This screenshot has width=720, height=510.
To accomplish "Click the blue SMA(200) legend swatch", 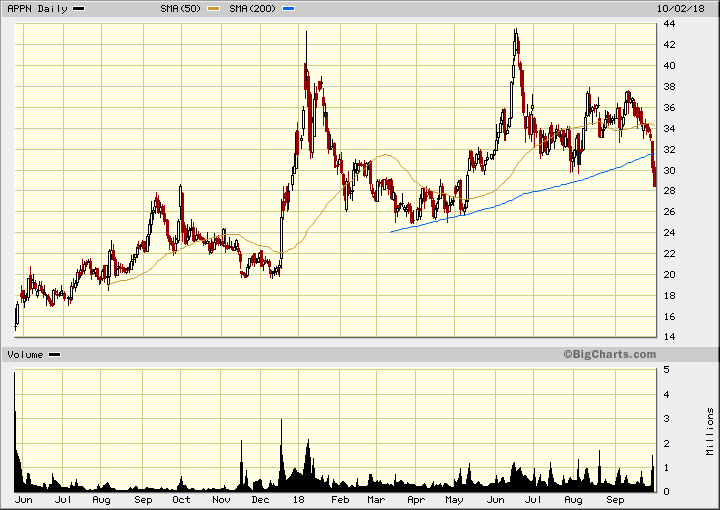I will (288, 8).
